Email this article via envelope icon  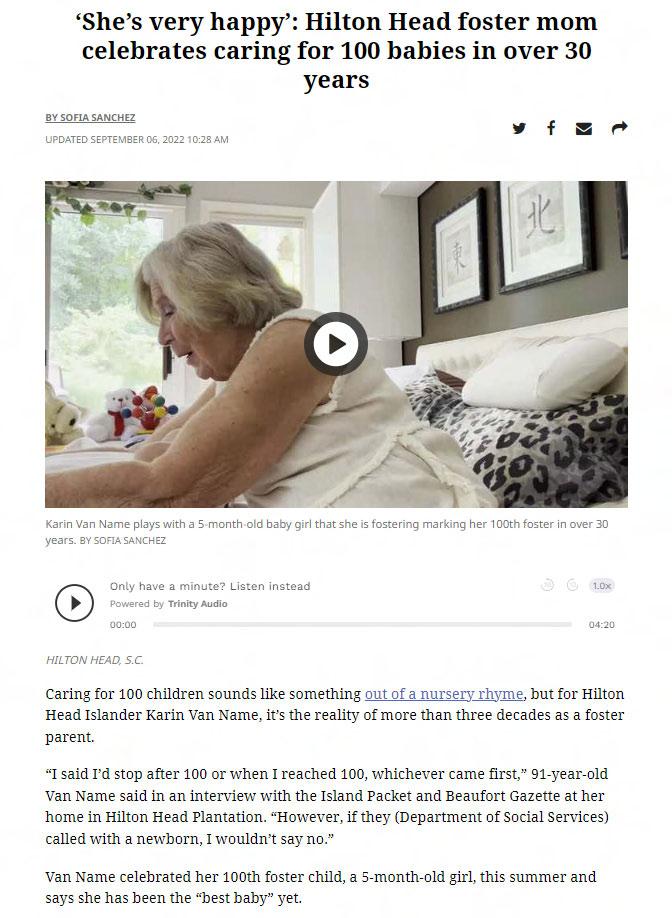pos(584,129)
